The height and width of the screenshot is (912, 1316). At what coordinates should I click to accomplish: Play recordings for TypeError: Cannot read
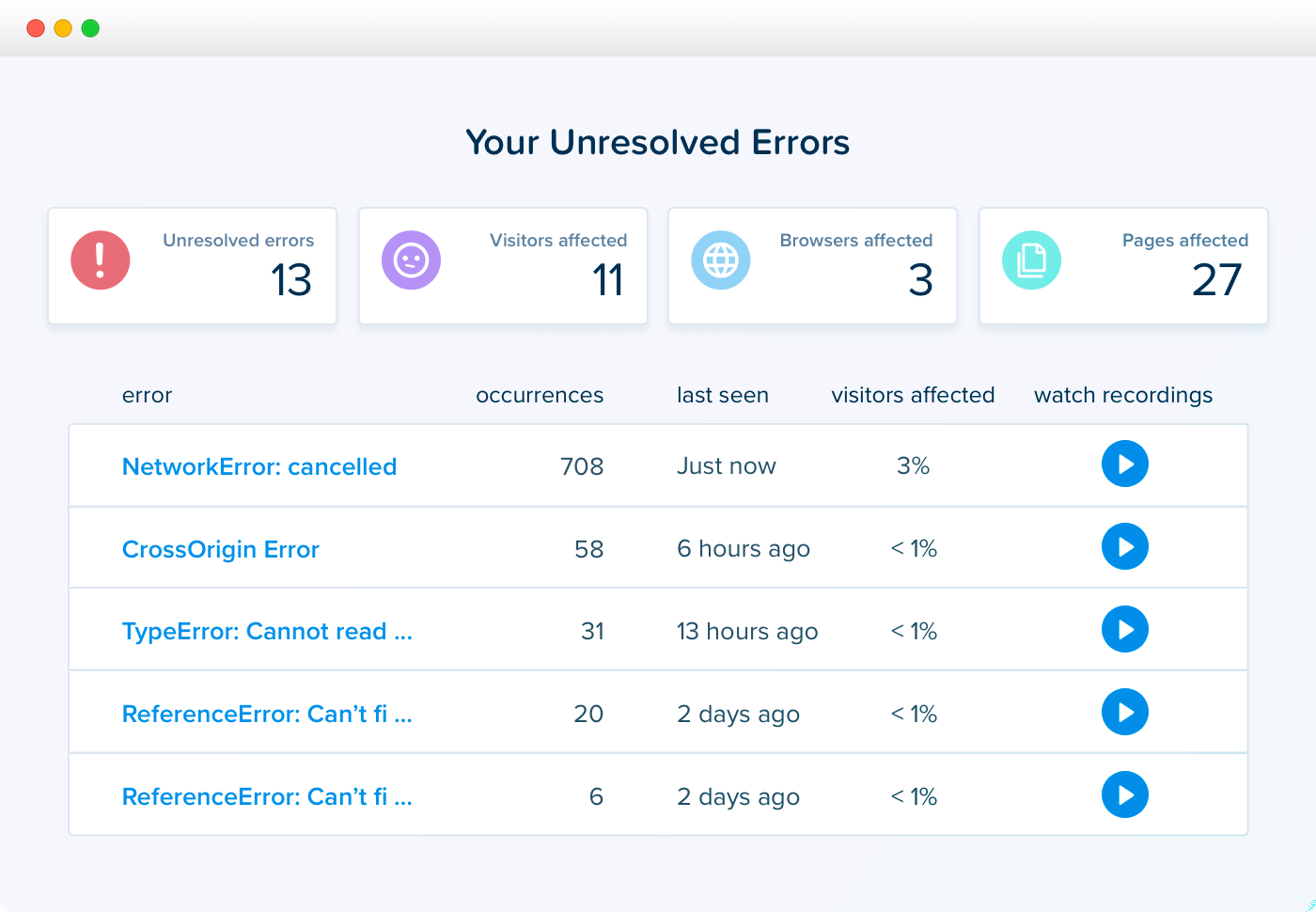pyautogui.click(x=1125, y=629)
